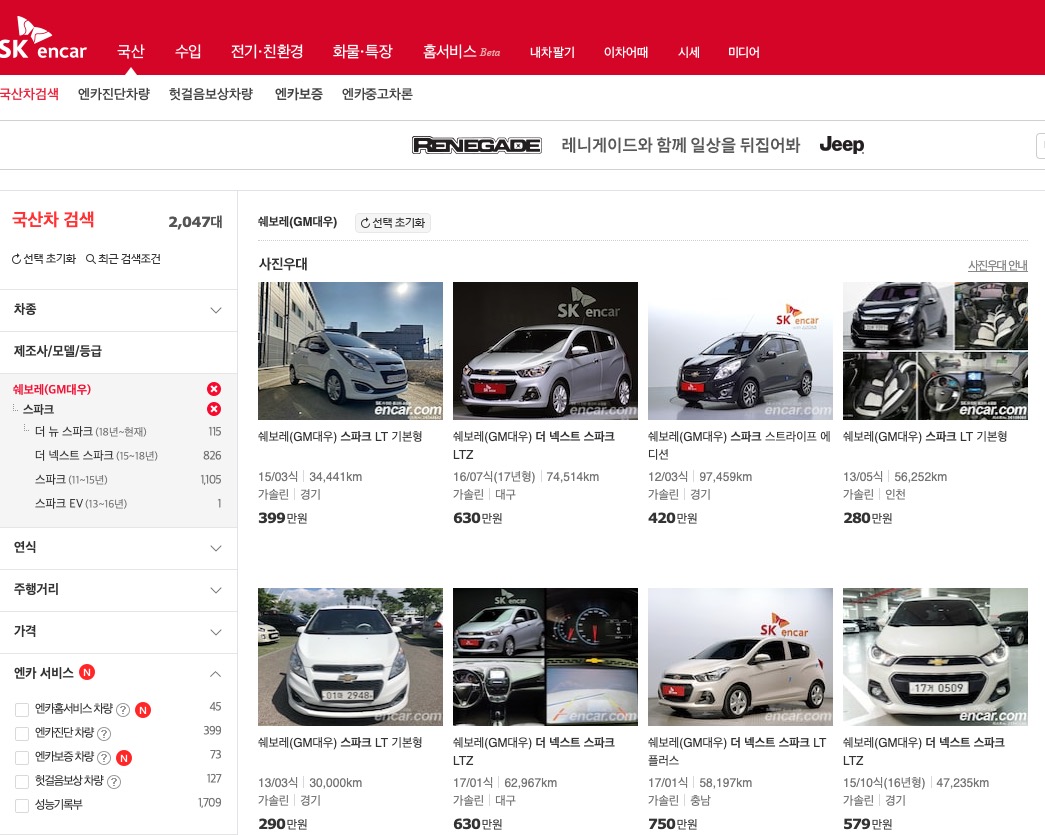The width and height of the screenshot is (1045, 835).
Task: Tick the 엔카보증 차량 checkbox
Action: pyautogui.click(x=22, y=758)
